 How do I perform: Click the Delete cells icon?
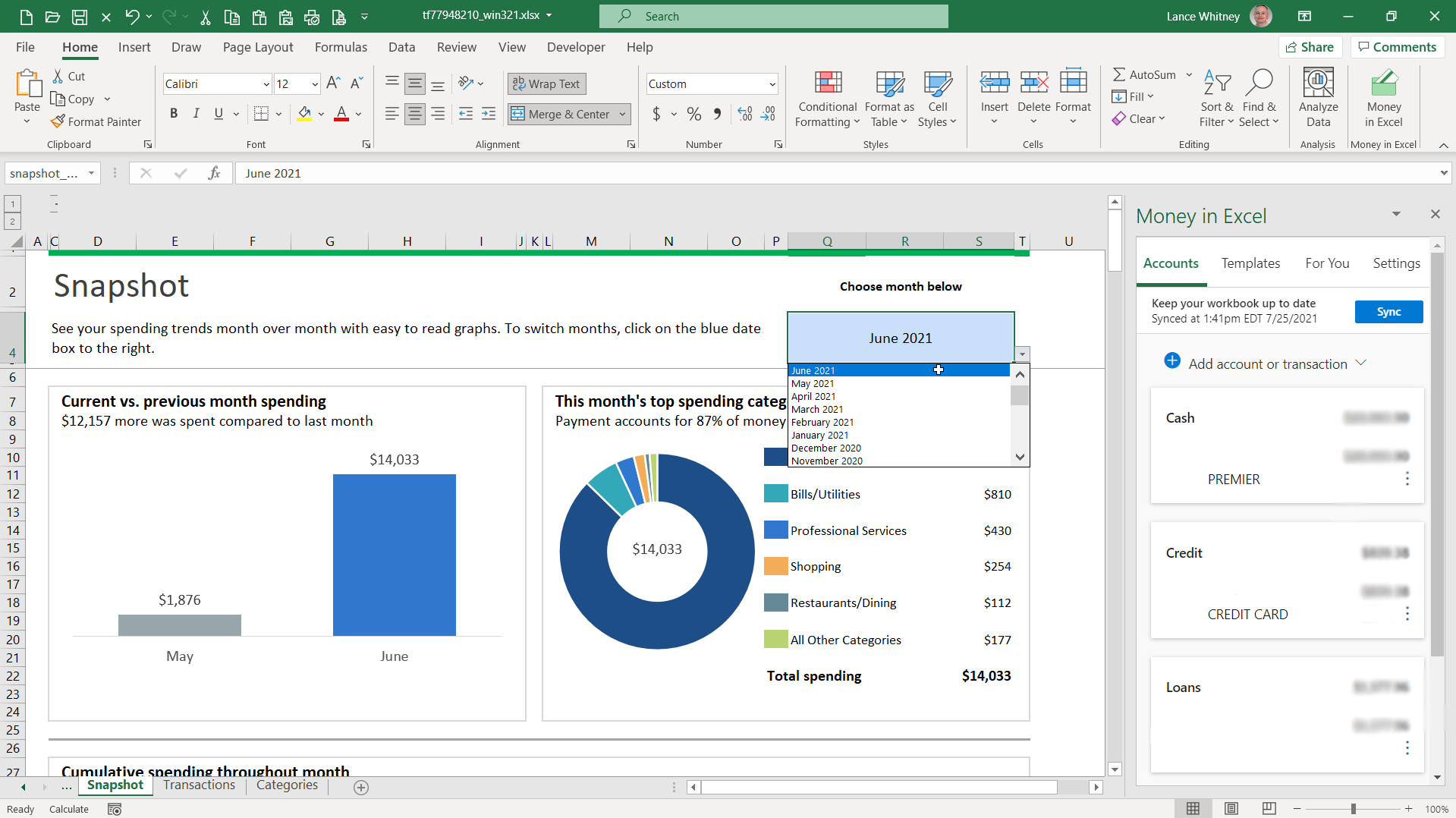click(x=1033, y=82)
